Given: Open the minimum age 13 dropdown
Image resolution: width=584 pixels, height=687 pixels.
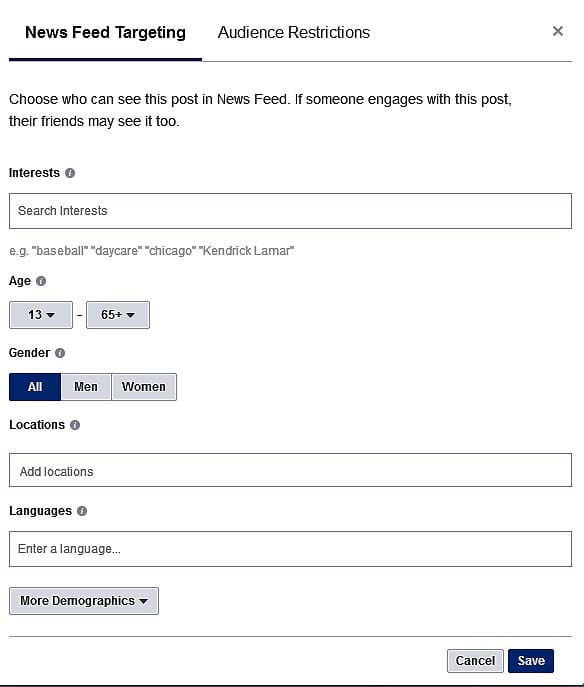Looking at the screenshot, I should coord(41,315).
